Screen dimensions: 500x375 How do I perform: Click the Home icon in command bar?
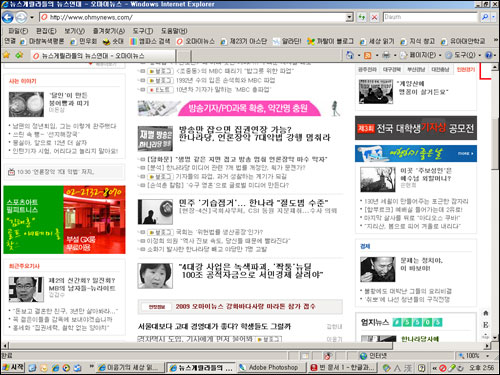[x=350, y=55]
